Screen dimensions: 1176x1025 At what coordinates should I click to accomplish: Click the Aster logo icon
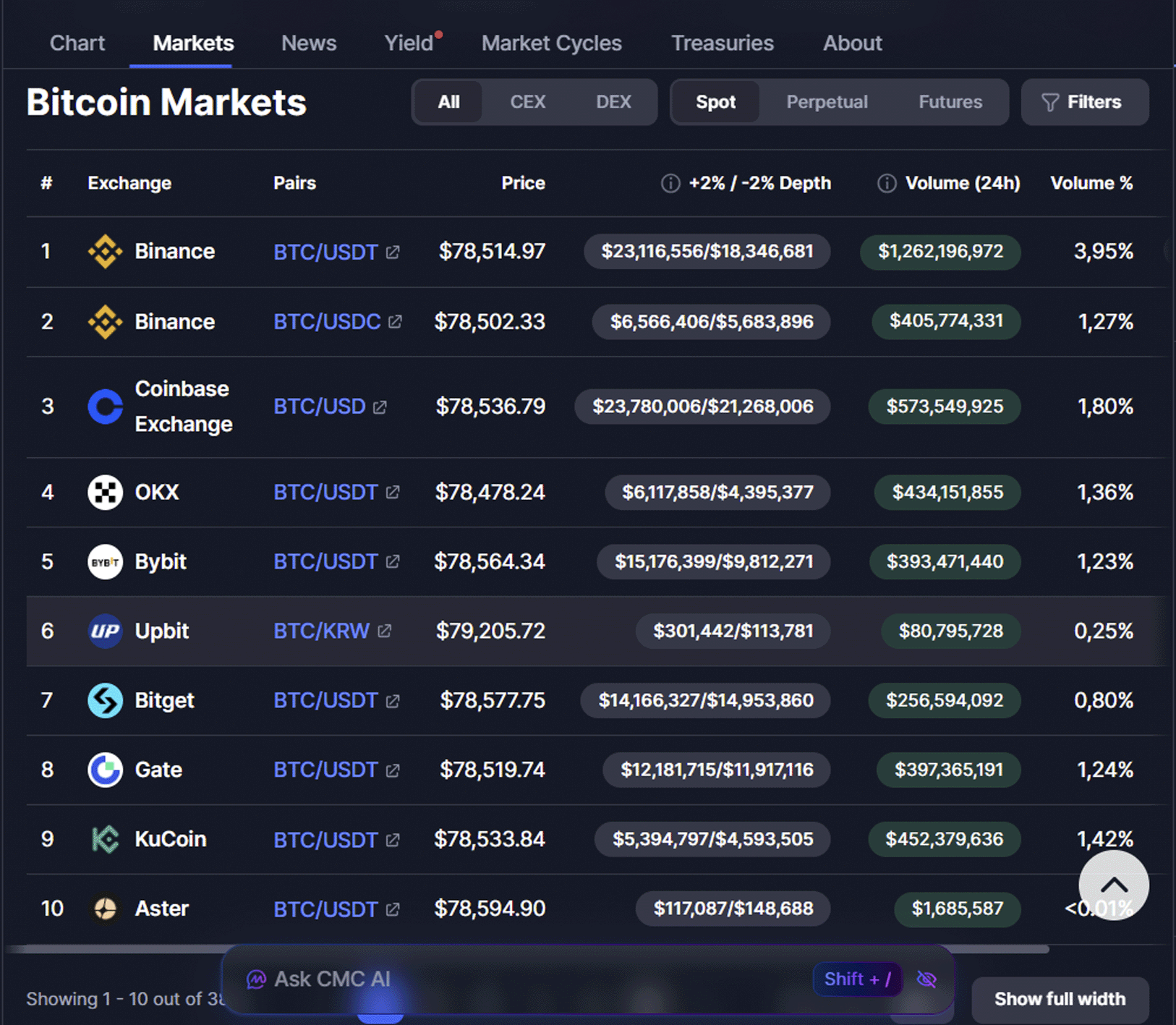click(105, 909)
